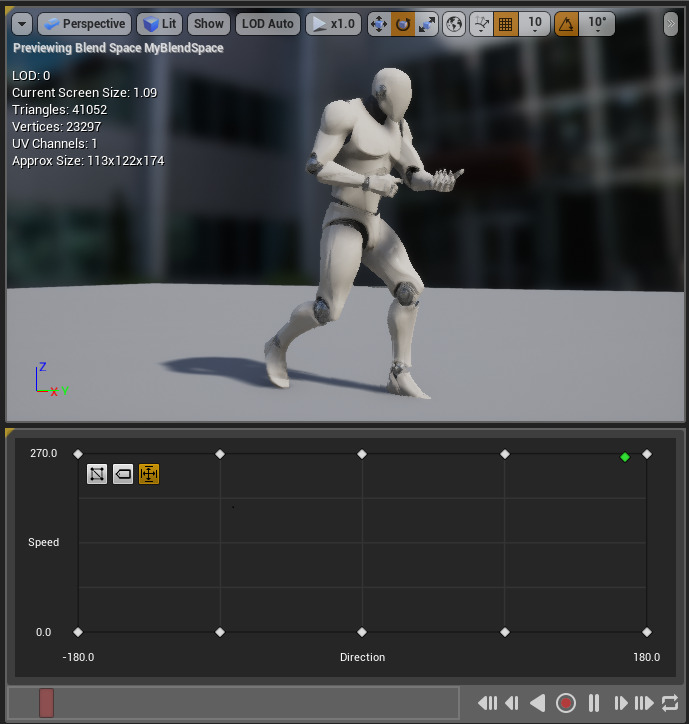Play the animation in reverse
This screenshot has width=689, height=724.
point(538,703)
